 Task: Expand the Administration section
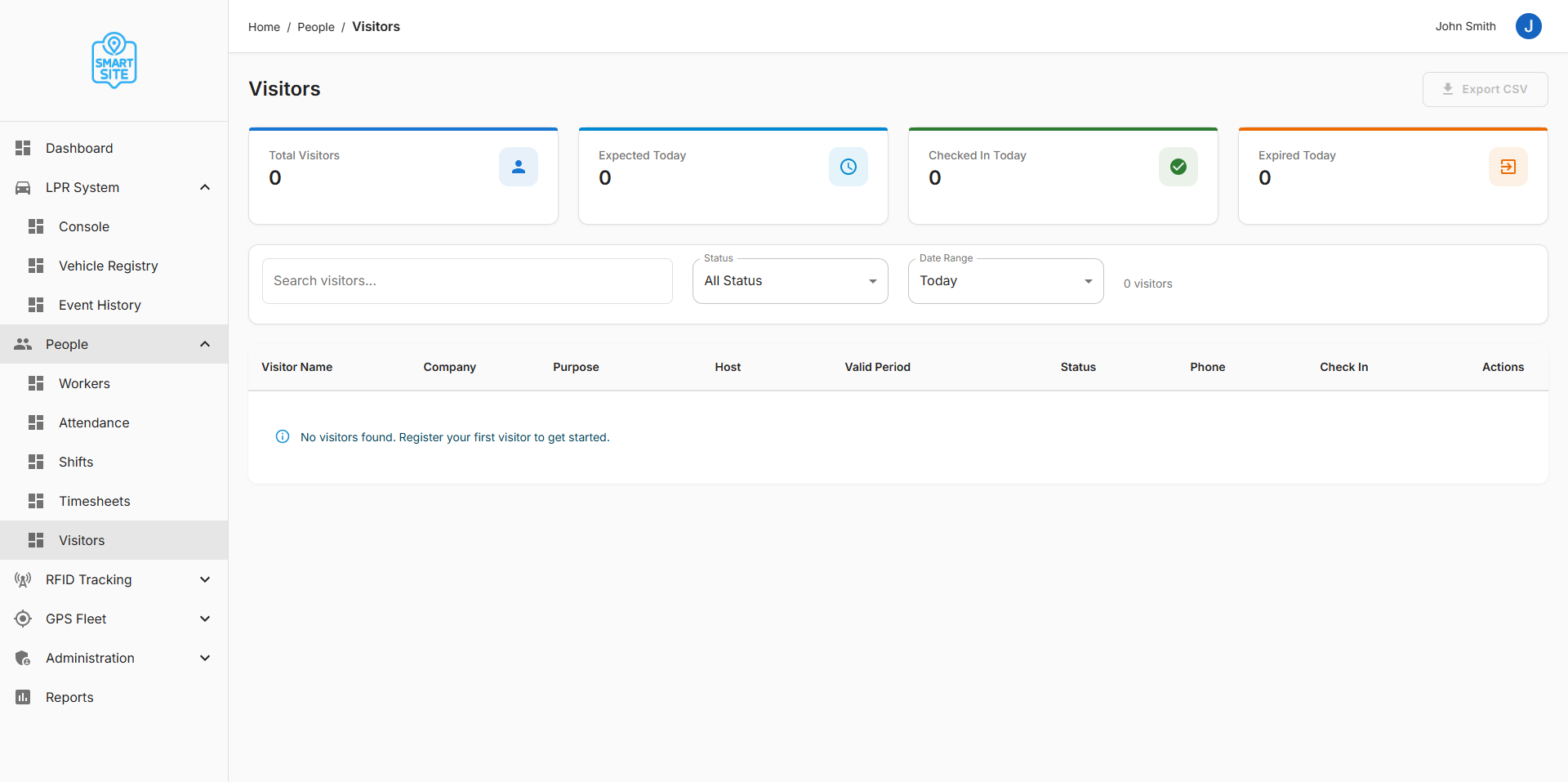point(205,658)
